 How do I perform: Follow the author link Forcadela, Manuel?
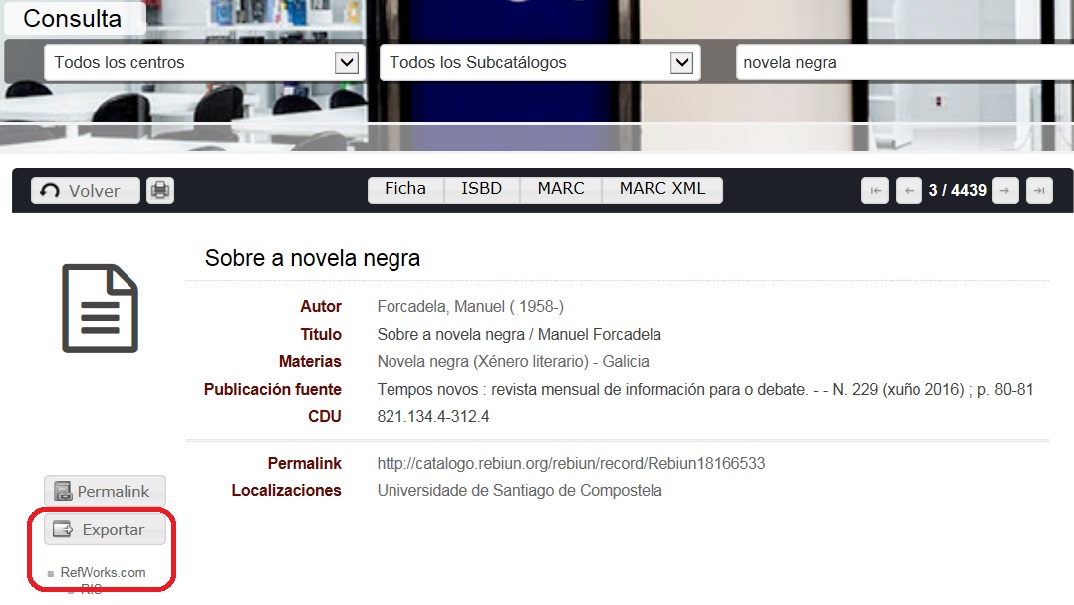[x=470, y=307]
